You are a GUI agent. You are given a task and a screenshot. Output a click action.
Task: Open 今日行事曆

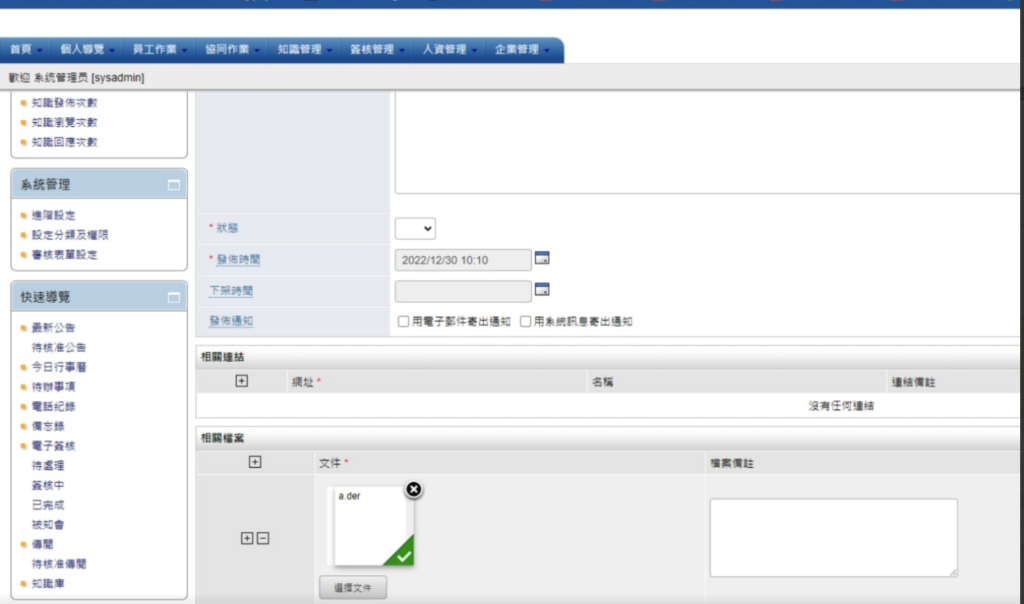[x=59, y=367]
